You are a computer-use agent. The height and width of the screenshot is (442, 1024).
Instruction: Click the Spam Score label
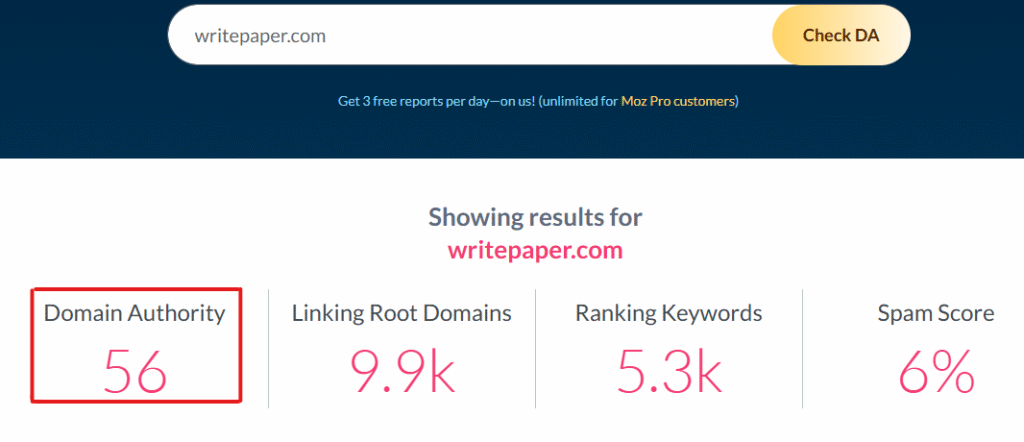click(935, 313)
